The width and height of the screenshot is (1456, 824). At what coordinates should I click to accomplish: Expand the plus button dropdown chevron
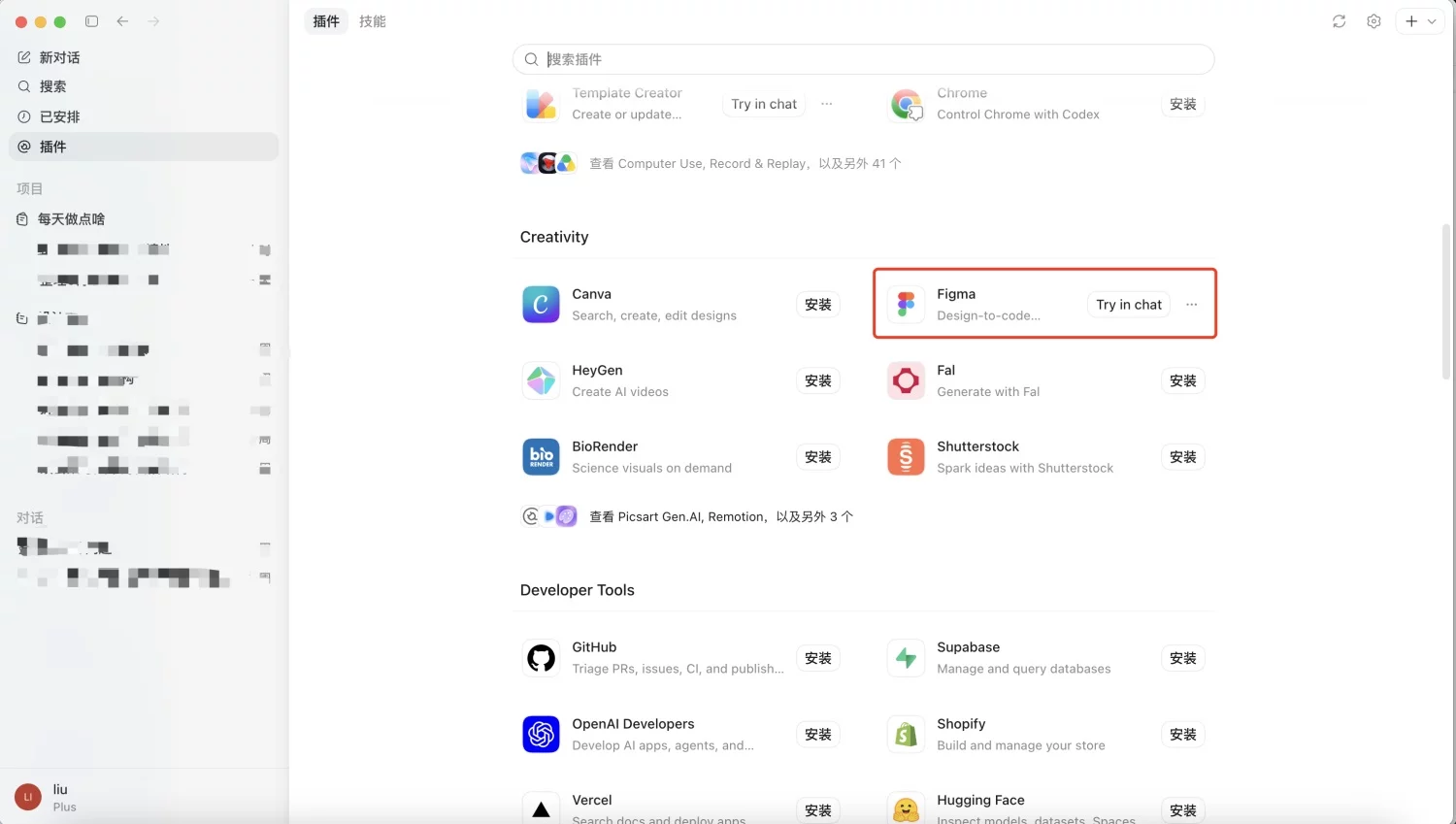pyautogui.click(x=1432, y=21)
